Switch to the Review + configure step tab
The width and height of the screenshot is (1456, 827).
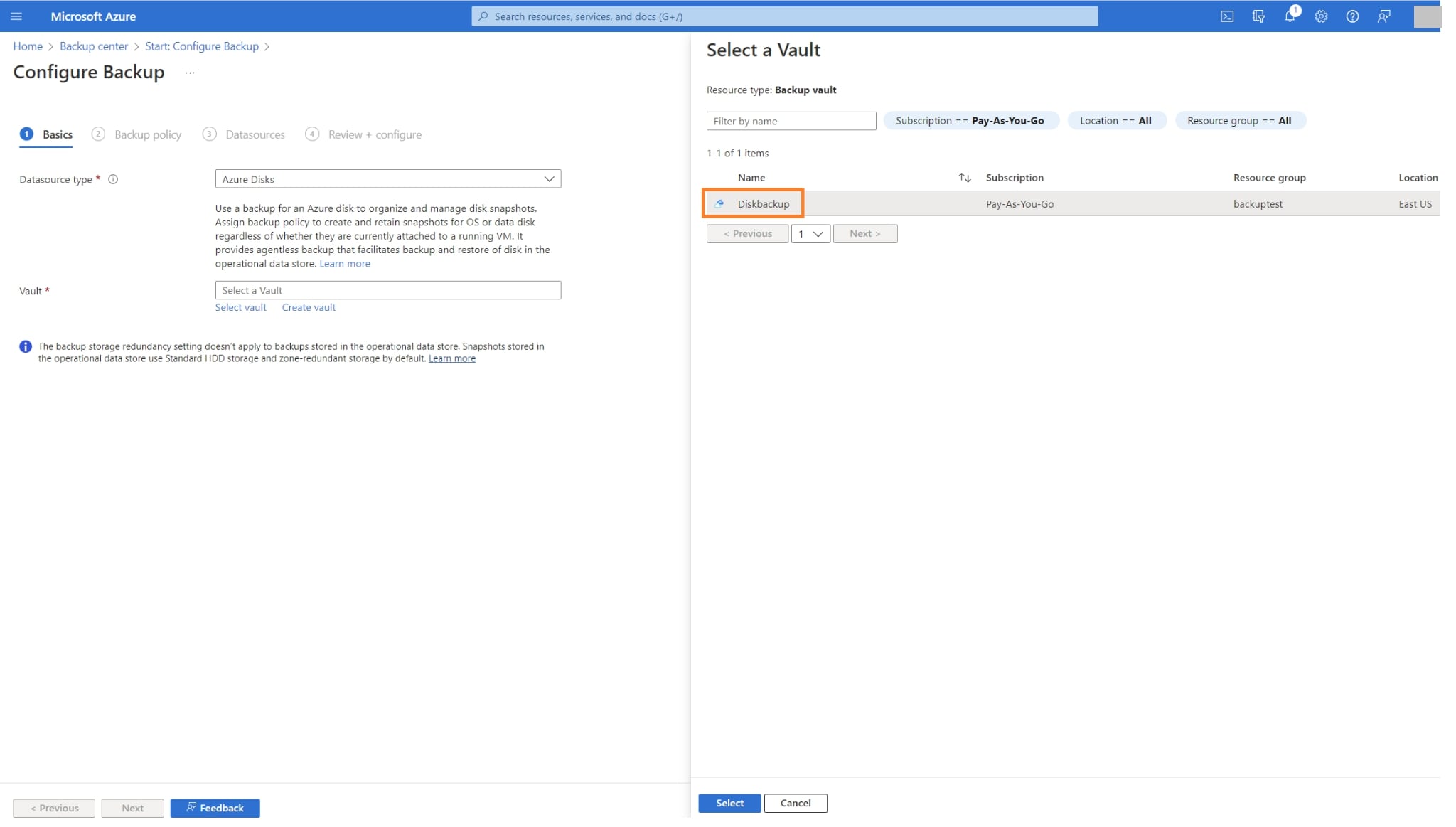[363, 134]
